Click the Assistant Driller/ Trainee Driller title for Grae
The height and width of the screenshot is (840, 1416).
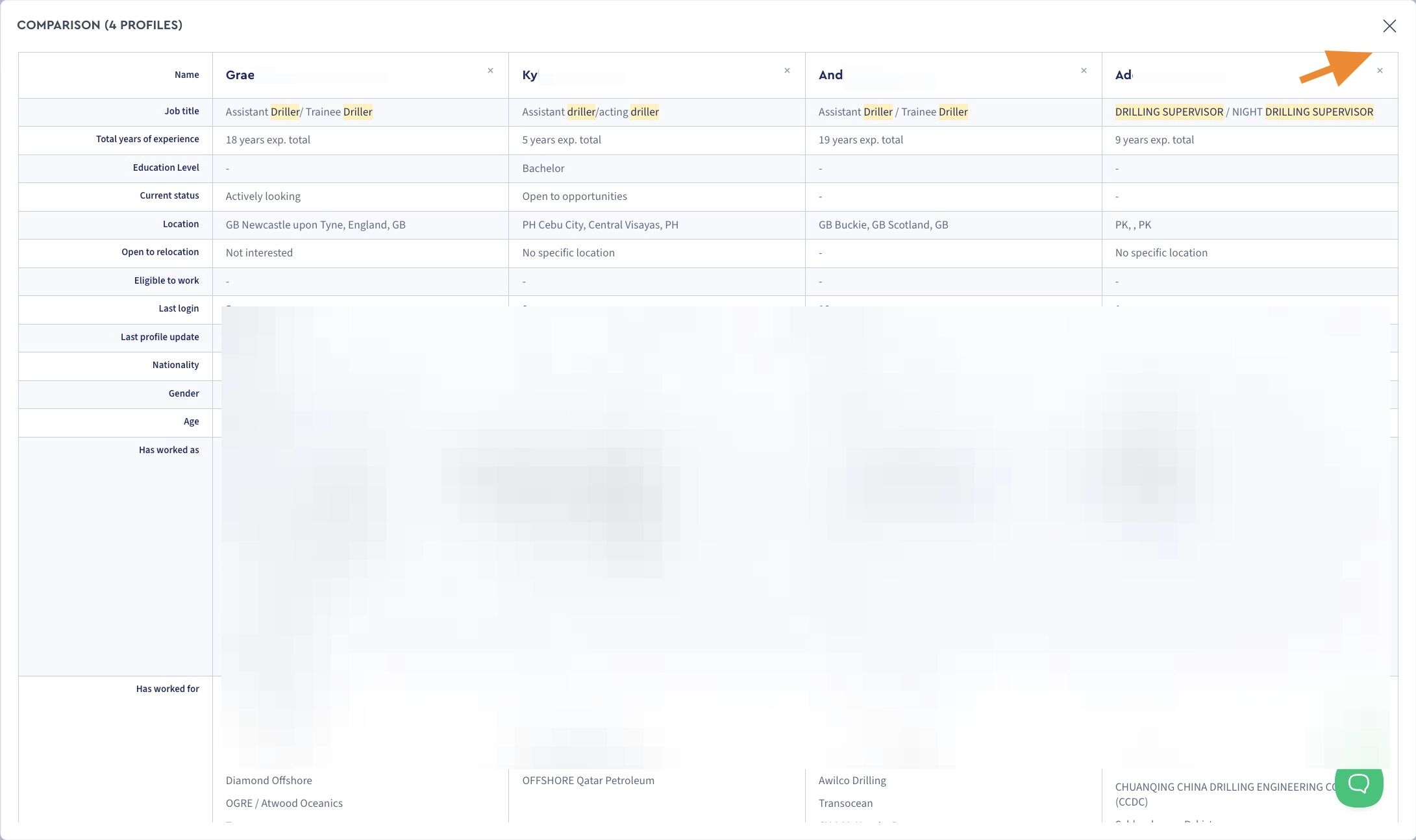[299, 112]
